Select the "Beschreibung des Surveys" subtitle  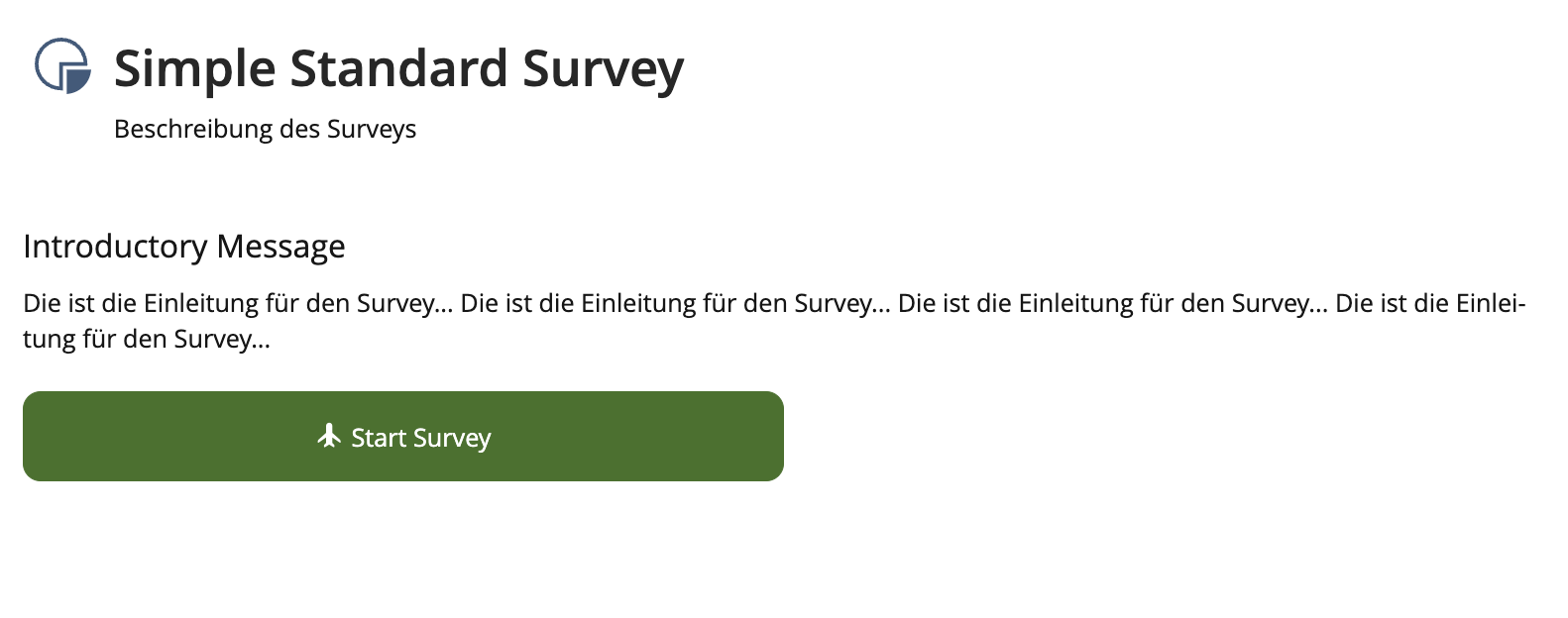[265, 130]
